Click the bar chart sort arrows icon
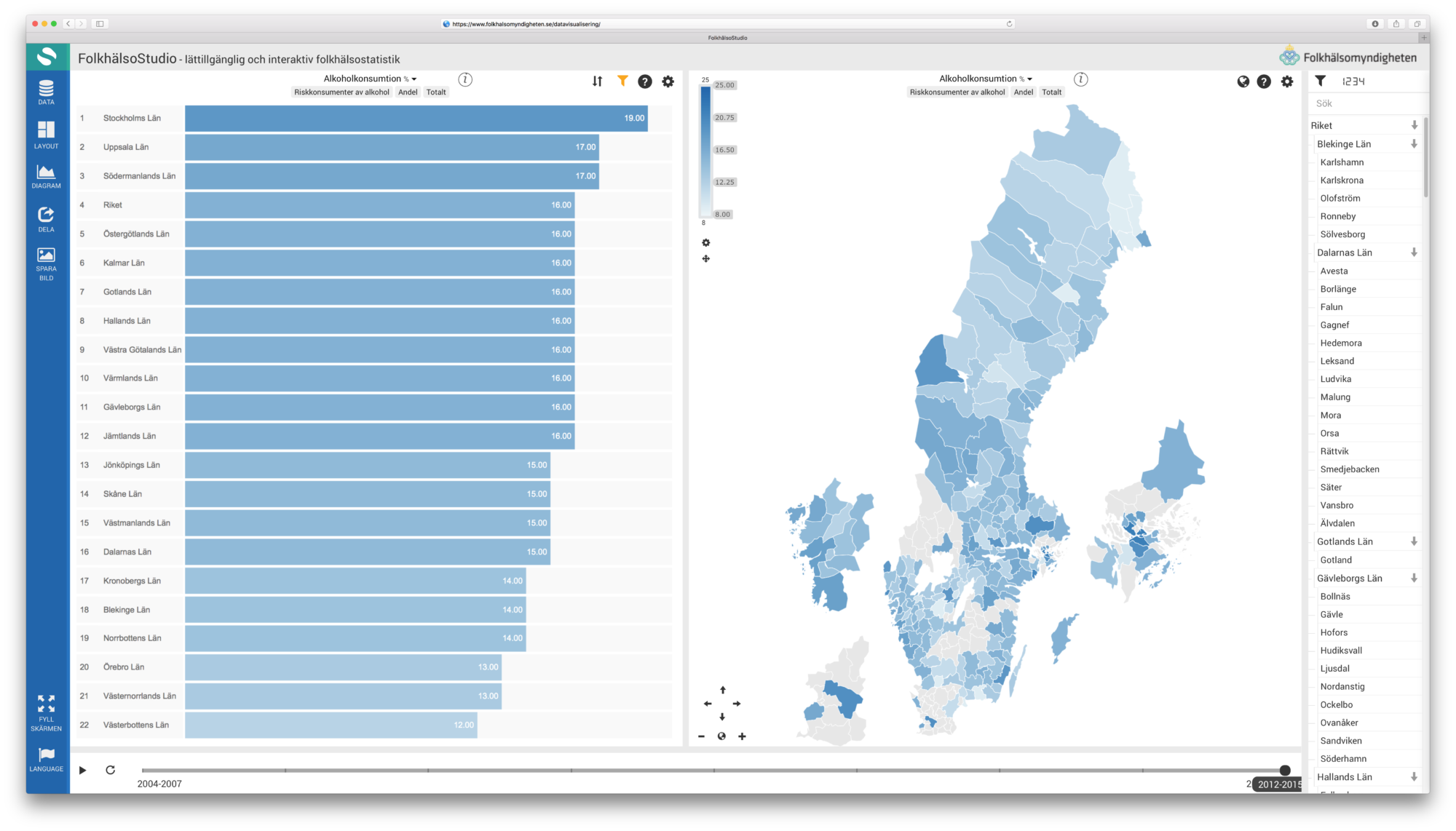1456x831 pixels. coord(597,81)
